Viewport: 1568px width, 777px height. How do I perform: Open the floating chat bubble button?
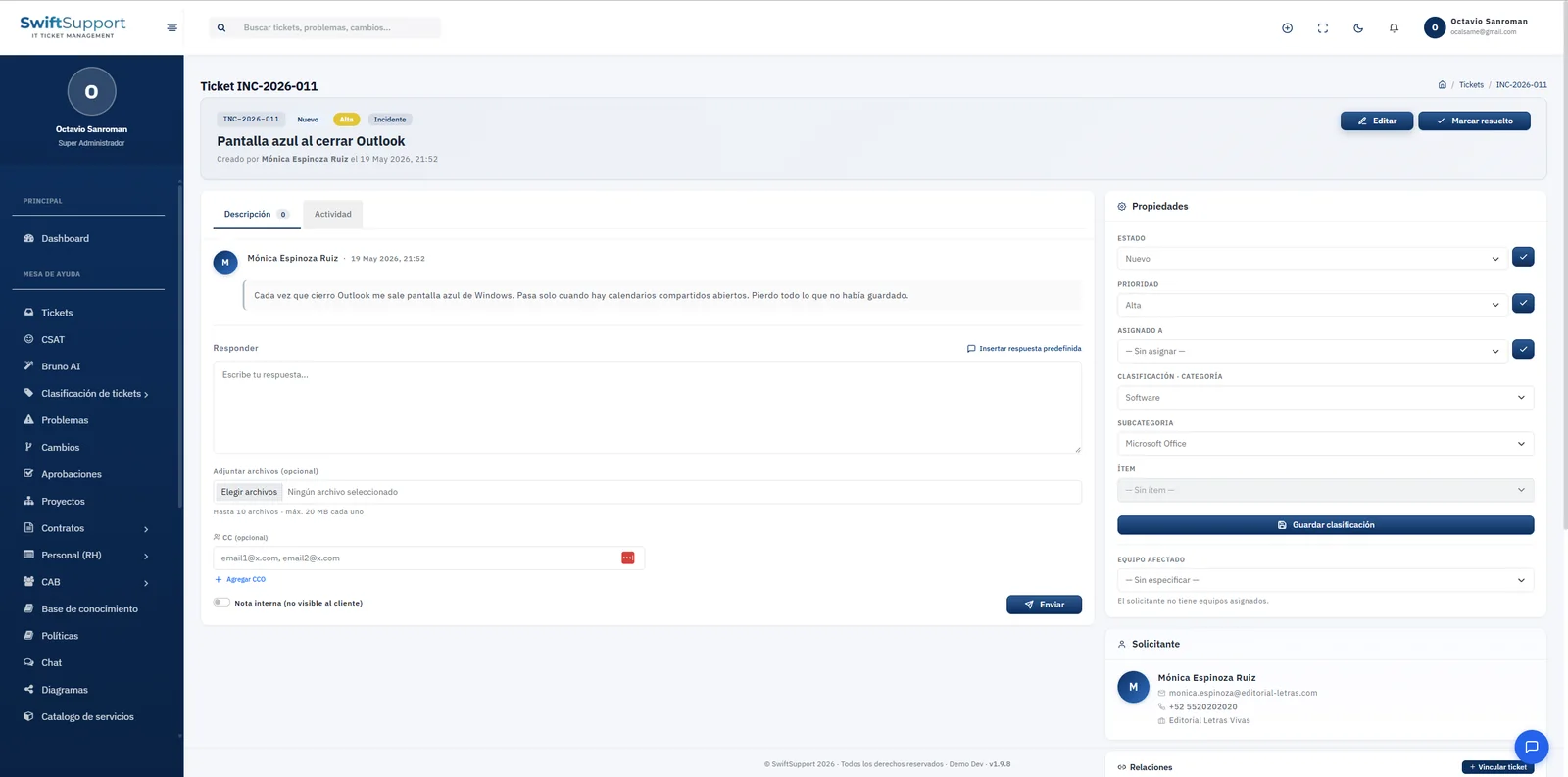click(x=1531, y=747)
